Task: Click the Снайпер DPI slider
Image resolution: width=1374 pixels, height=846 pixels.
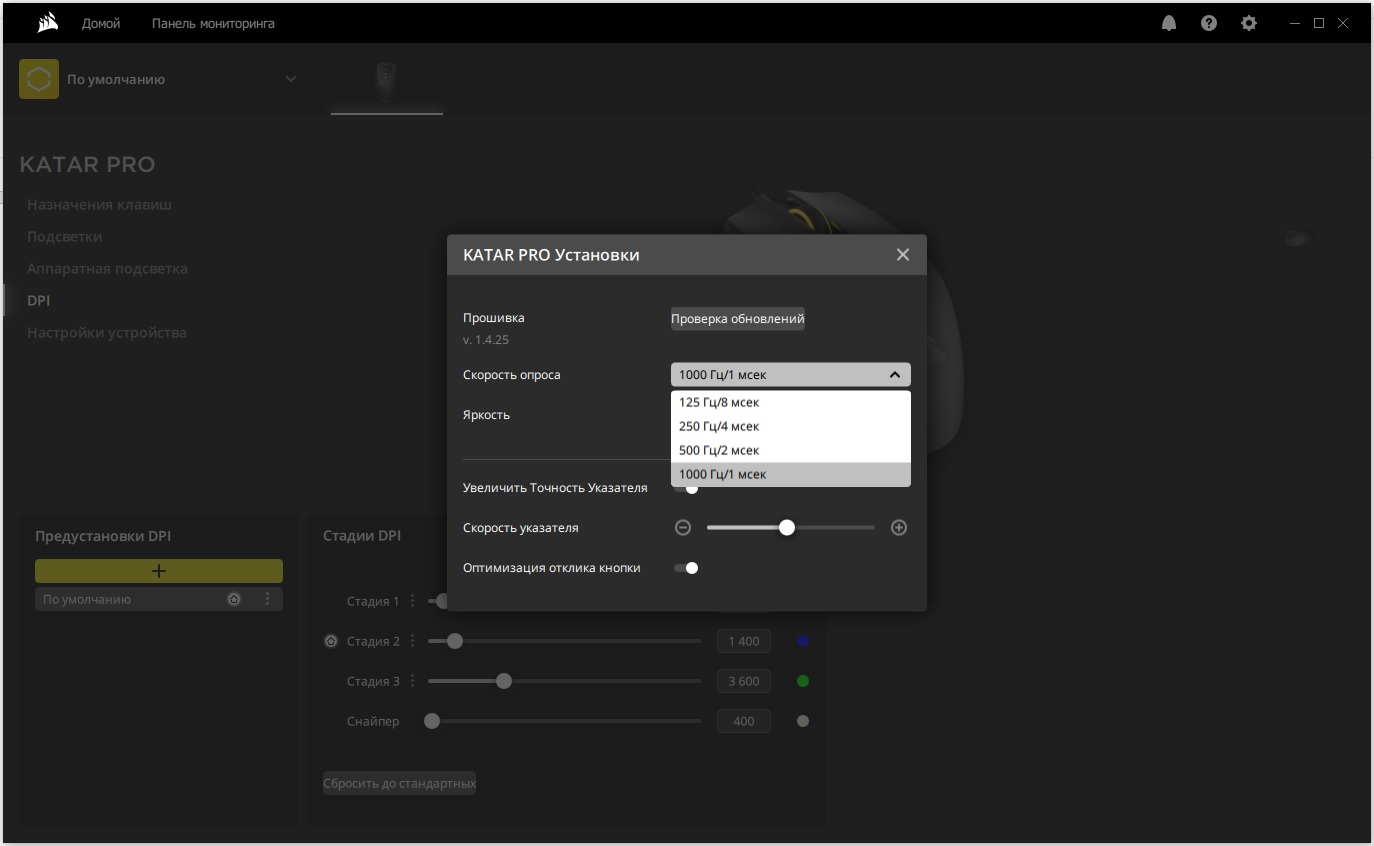Action: 564,721
